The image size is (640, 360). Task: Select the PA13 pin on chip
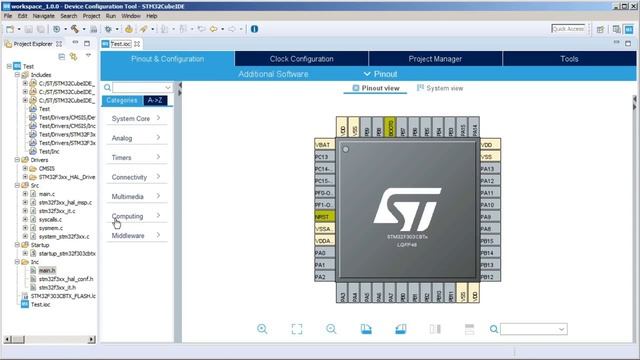coord(490,169)
